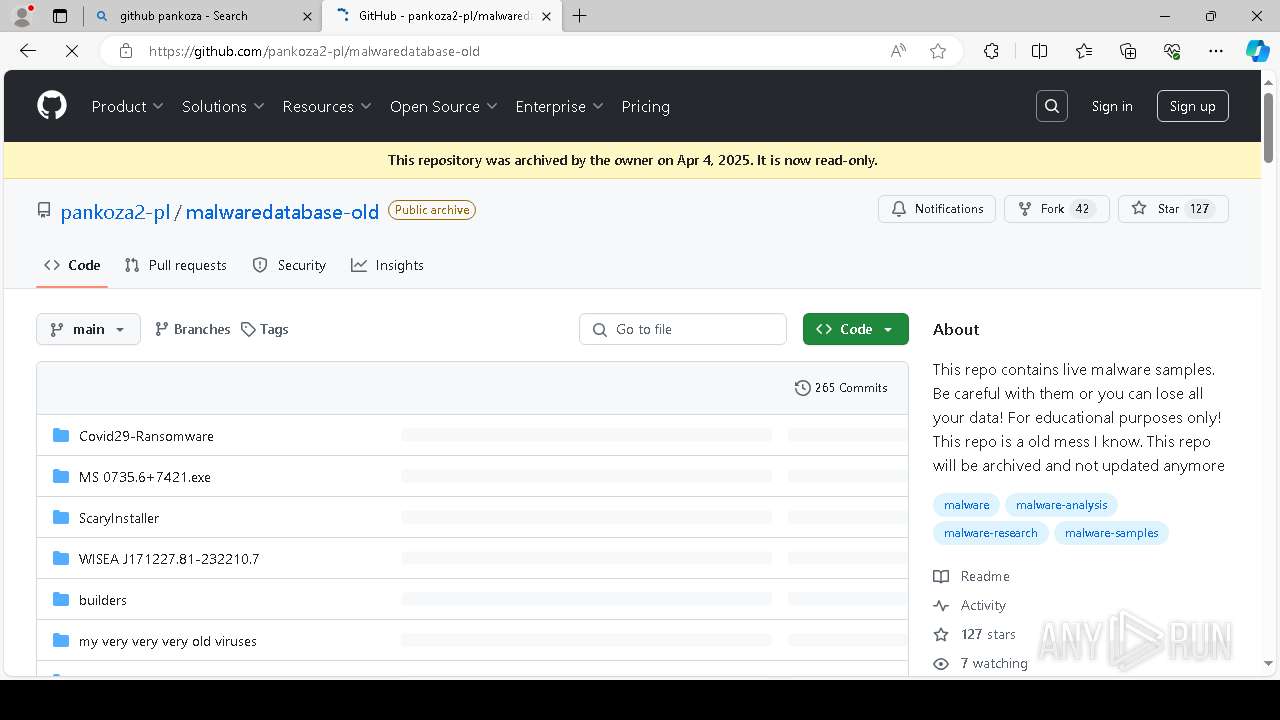Viewport: 1280px width, 720px height.
Task: Click the malware-research topic tag
Action: tap(990, 533)
